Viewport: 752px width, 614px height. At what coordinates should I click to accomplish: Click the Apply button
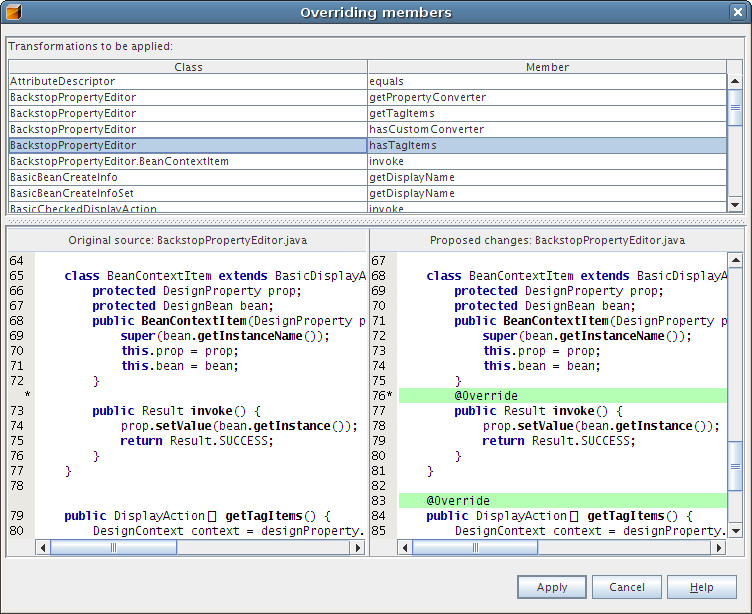pyautogui.click(x=552, y=587)
